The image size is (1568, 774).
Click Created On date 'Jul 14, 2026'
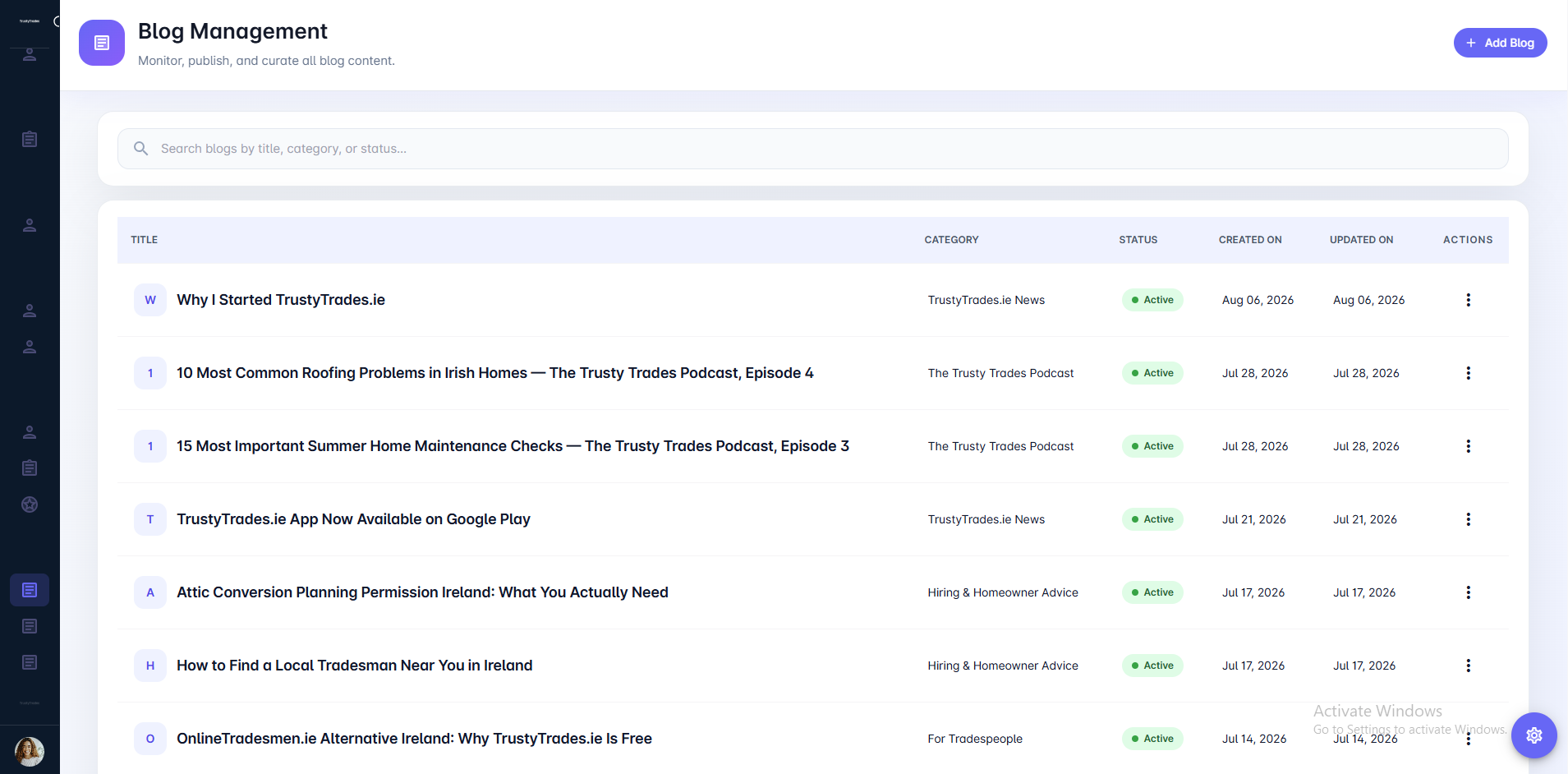coord(1254,739)
